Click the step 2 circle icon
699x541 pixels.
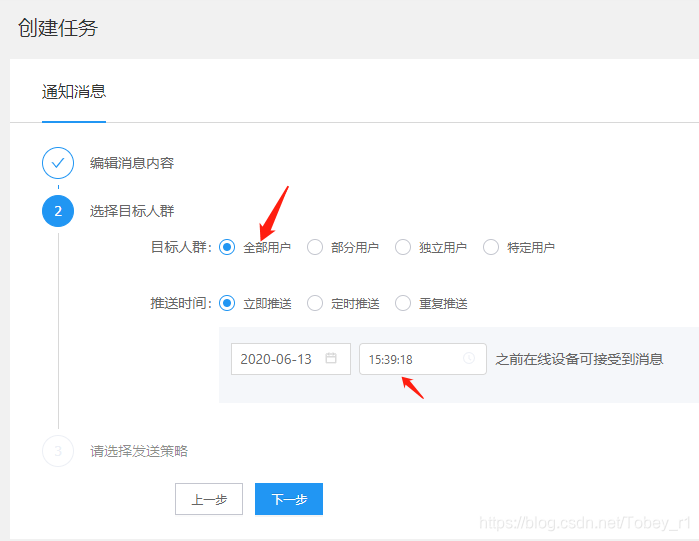58,211
